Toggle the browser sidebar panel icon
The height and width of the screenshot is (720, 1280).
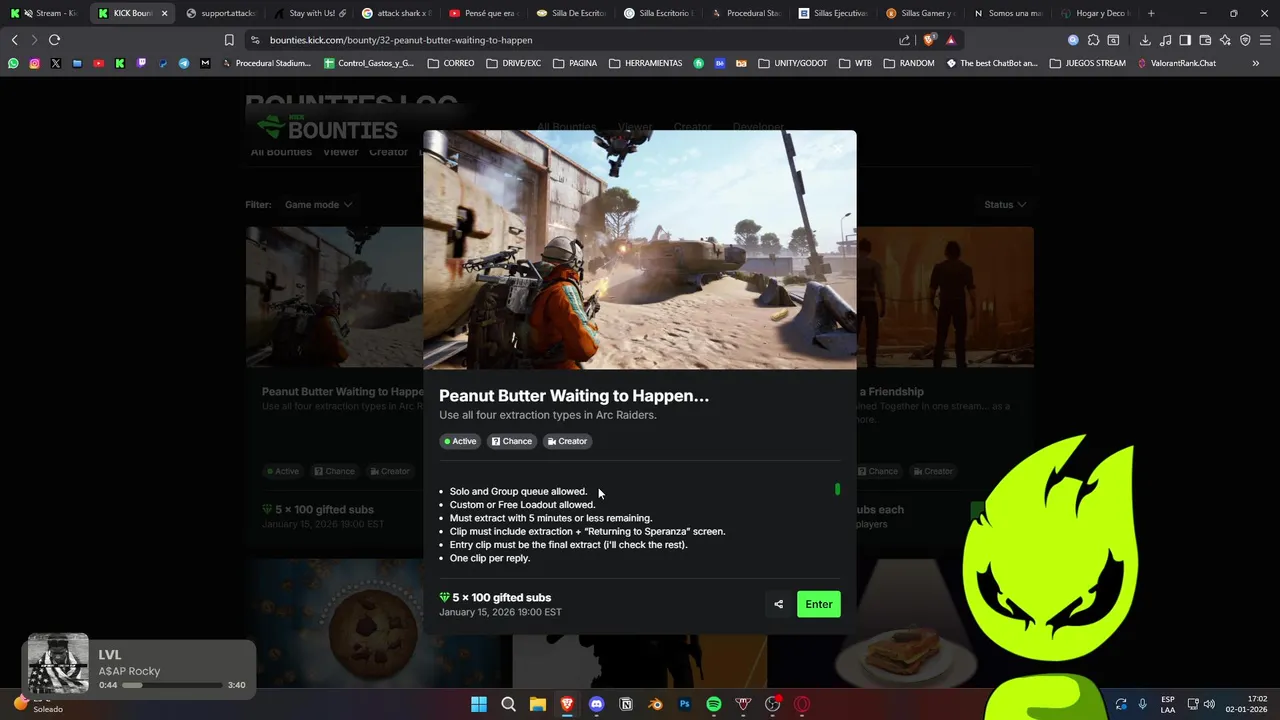click(x=1185, y=40)
